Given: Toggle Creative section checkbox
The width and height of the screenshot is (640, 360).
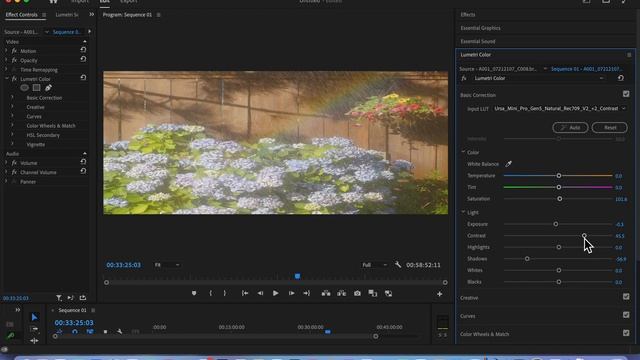Looking at the screenshot, I should point(626,297).
